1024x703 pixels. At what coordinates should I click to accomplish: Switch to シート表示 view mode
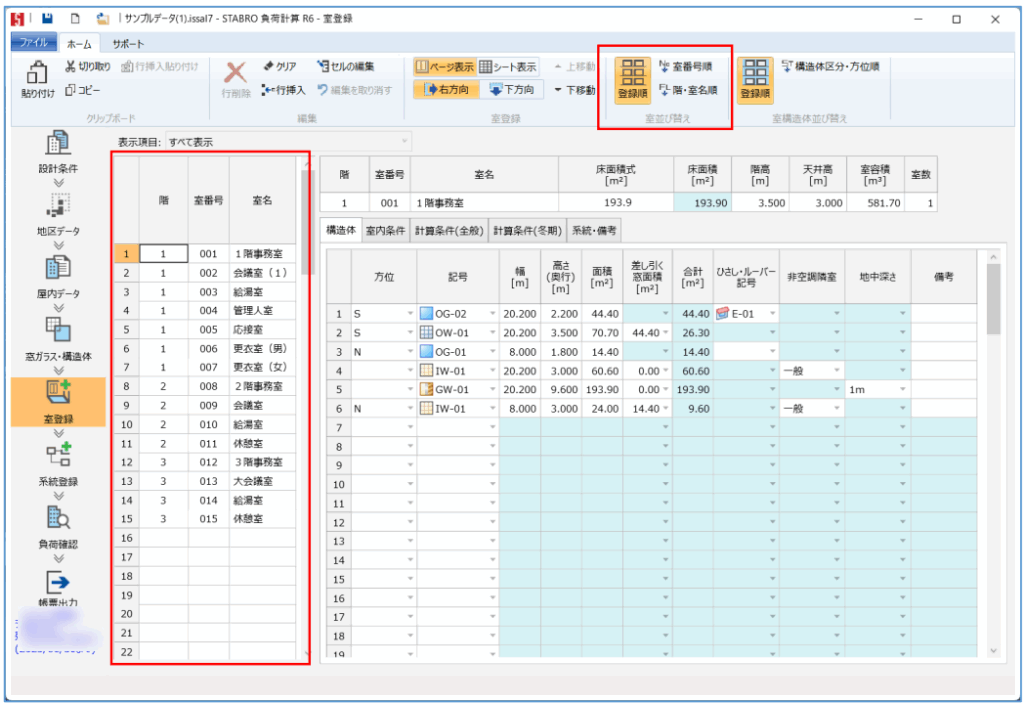point(508,67)
